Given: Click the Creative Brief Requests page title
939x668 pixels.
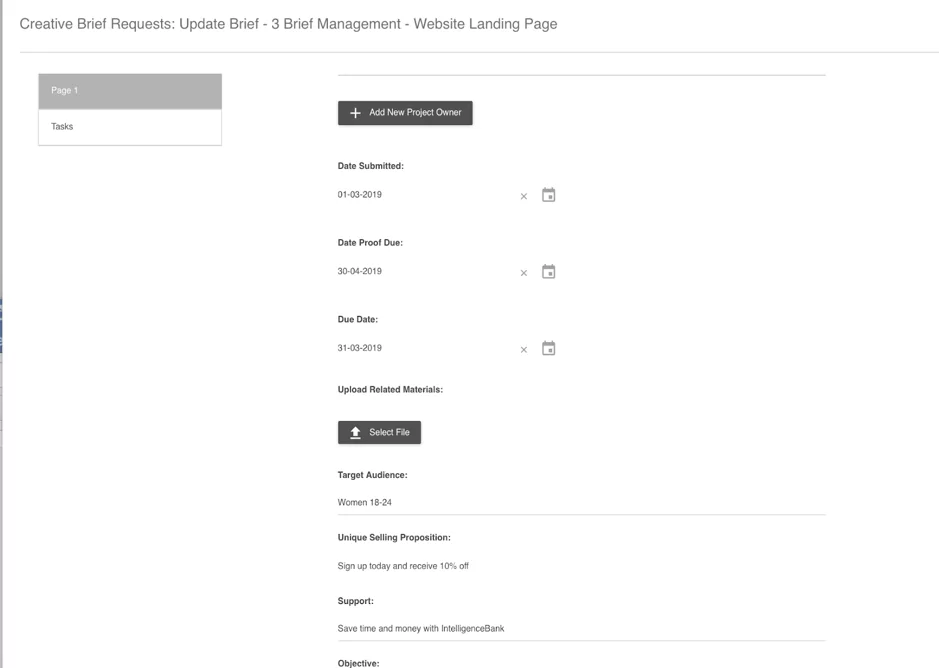Looking at the screenshot, I should pos(288,24).
